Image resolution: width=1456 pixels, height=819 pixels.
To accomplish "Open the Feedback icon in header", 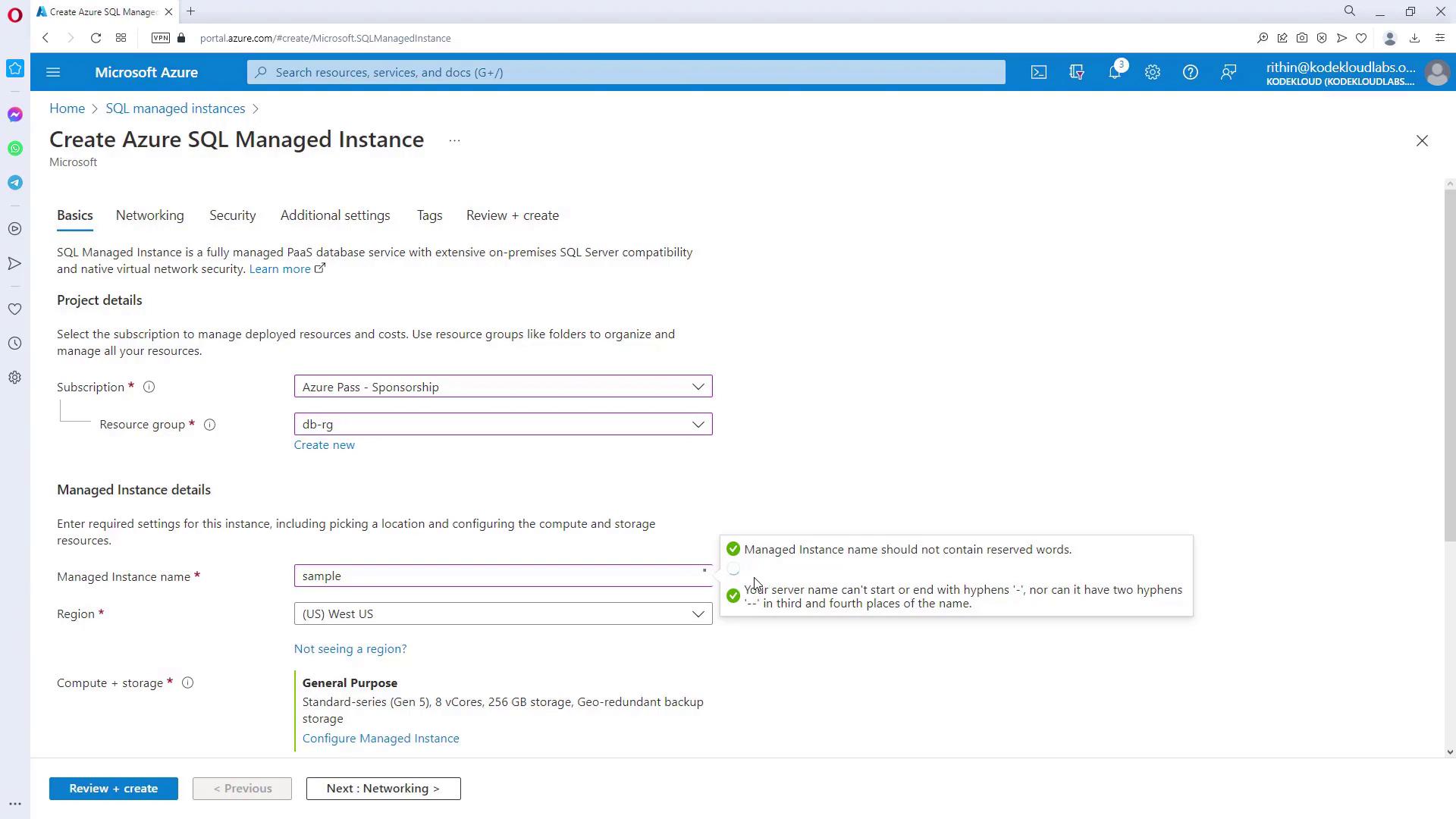I will [x=1228, y=72].
